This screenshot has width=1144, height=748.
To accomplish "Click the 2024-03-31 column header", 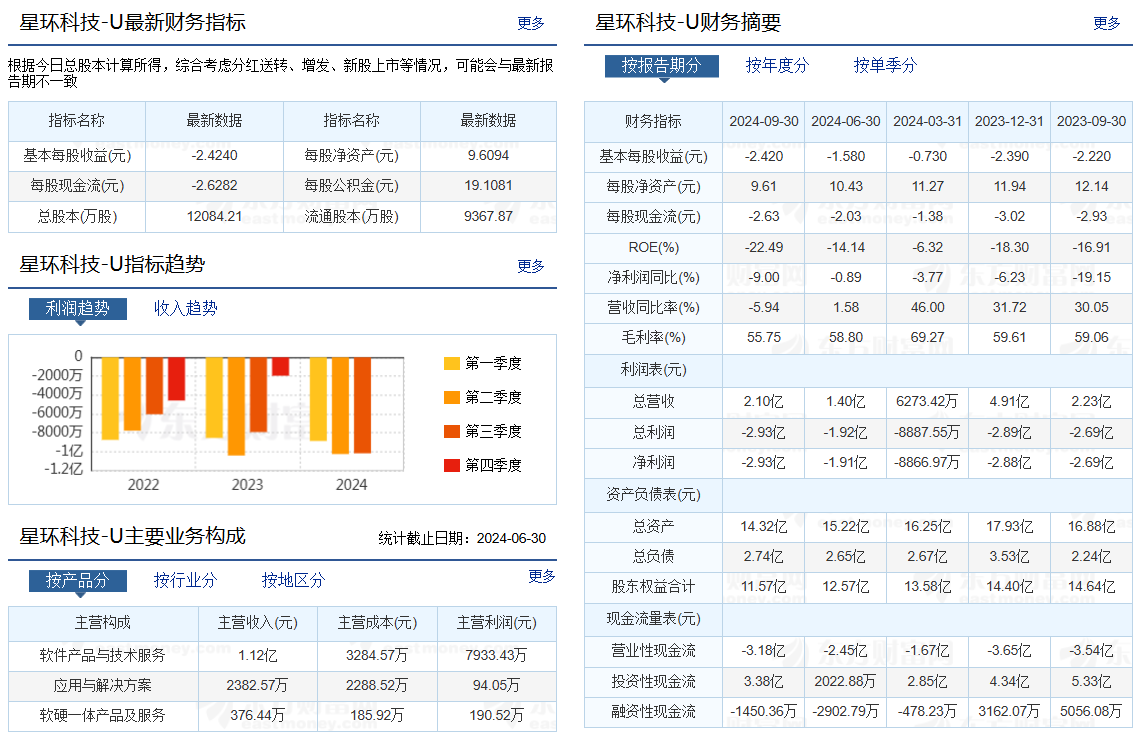I will [x=927, y=121].
